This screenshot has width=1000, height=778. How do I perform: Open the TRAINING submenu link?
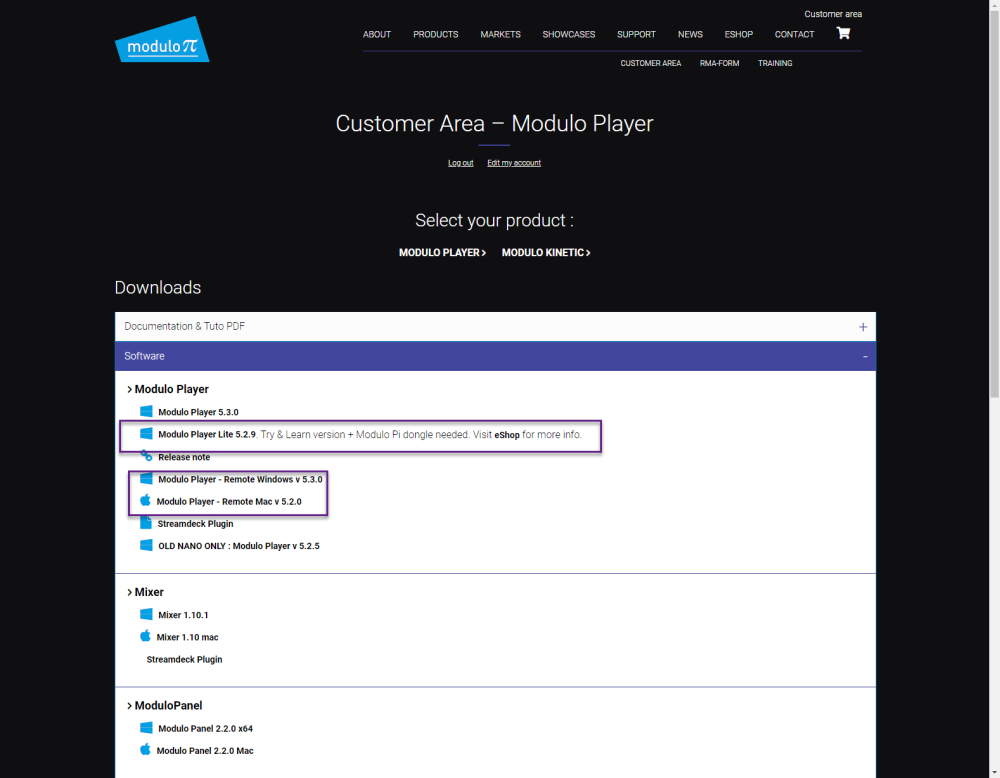point(775,63)
